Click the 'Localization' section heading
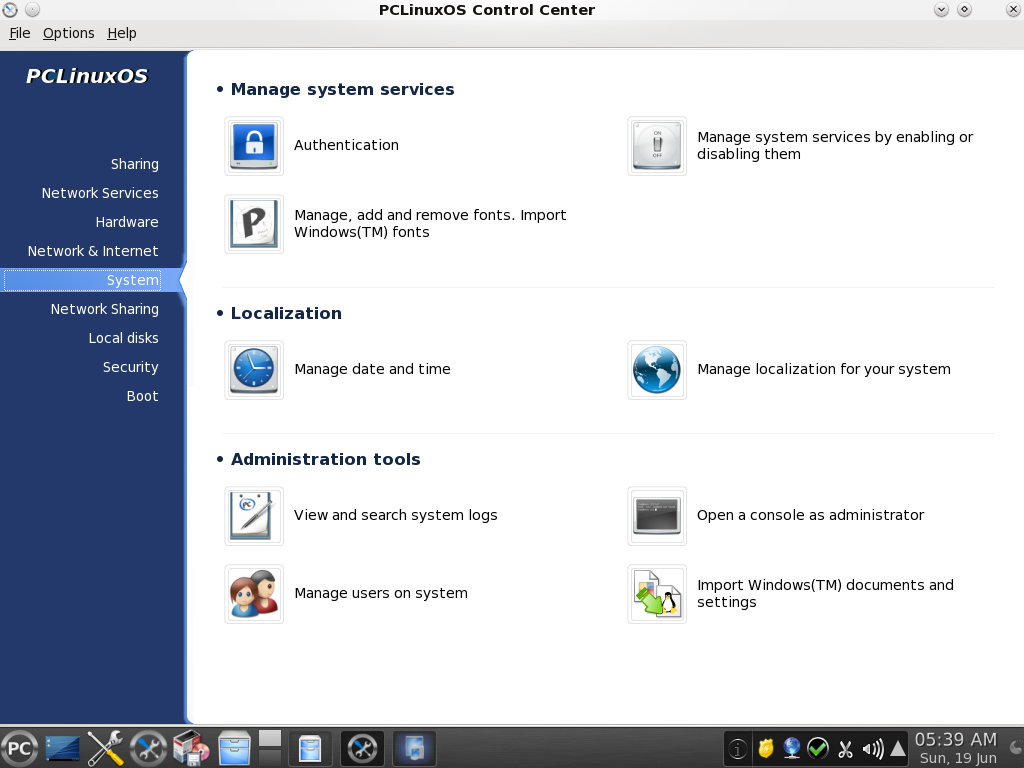This screenshot has height=768, width=1024. pos(286,313)
